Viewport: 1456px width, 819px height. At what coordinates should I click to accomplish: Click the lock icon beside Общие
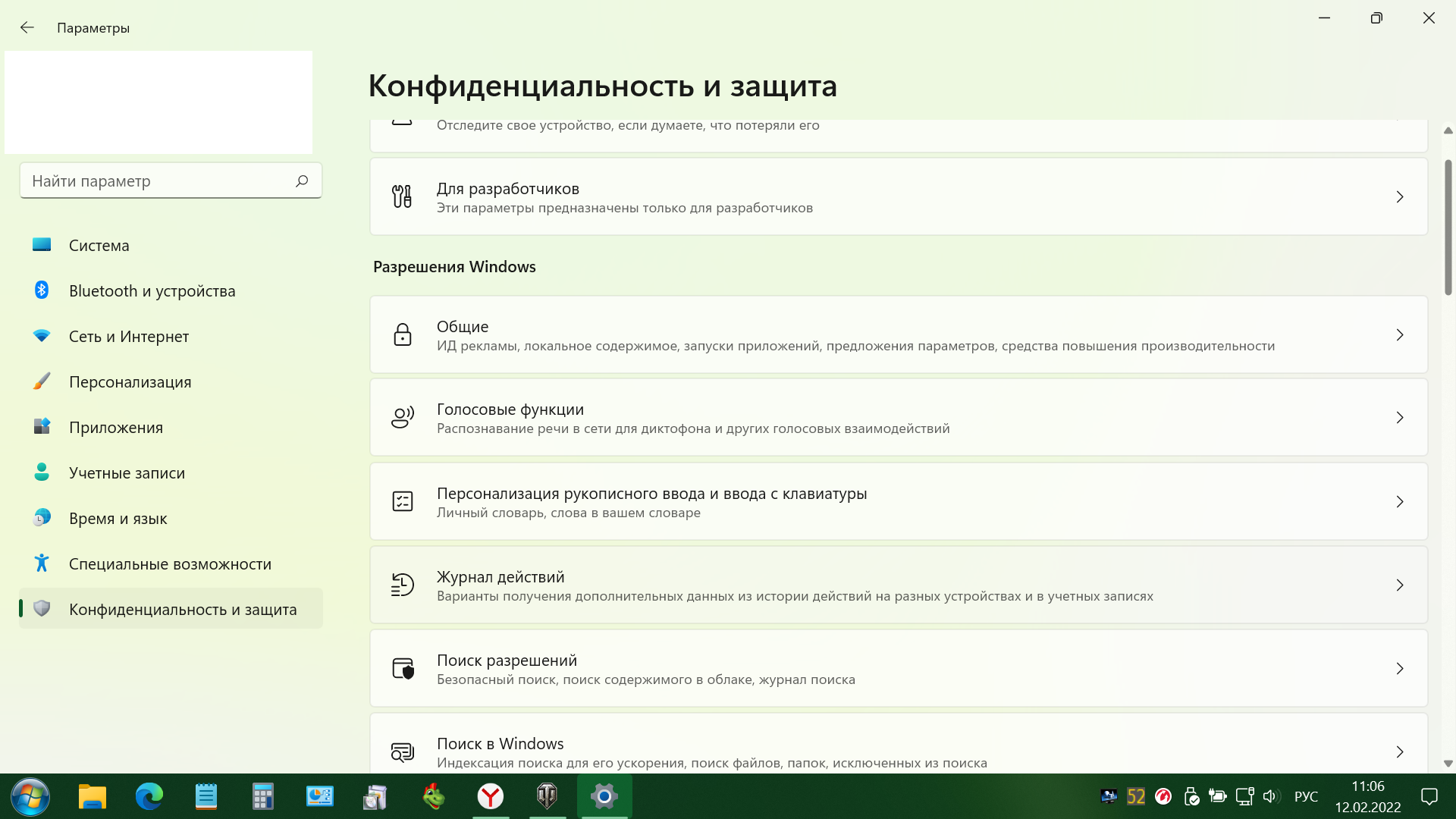click(x=402, y=334)
